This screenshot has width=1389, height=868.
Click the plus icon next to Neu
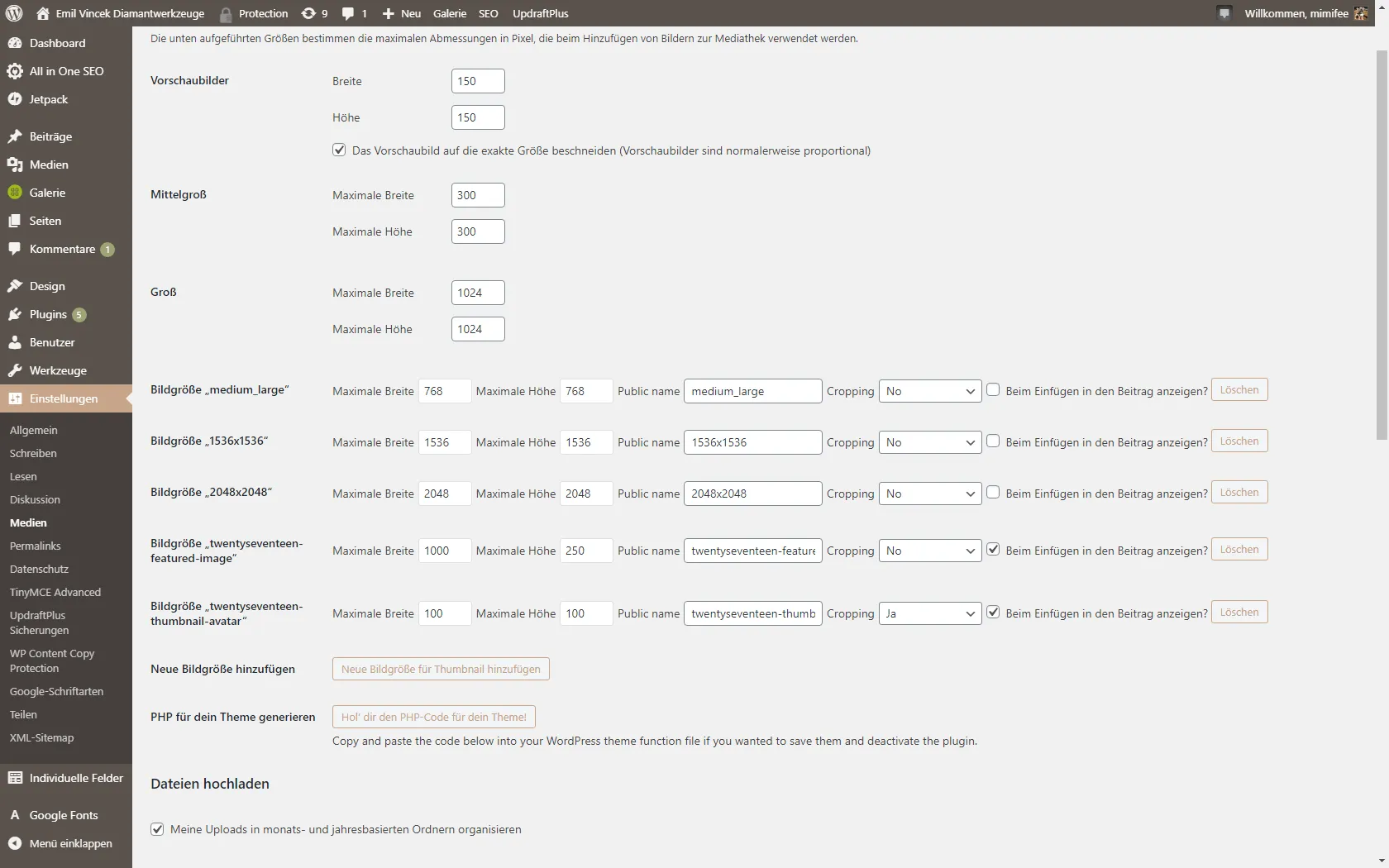pos(388,14)
